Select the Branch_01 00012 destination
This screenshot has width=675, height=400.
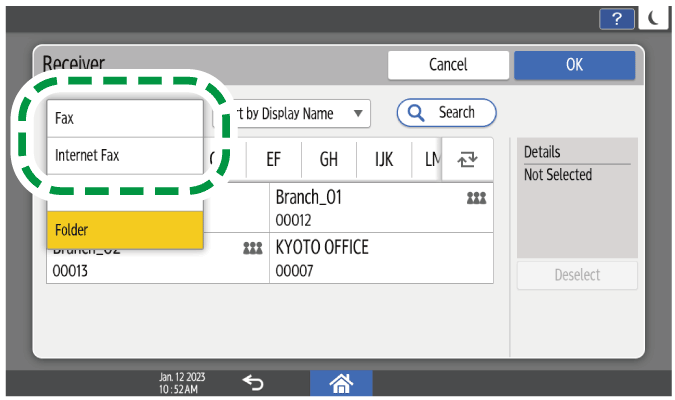(x=382, y=208)
